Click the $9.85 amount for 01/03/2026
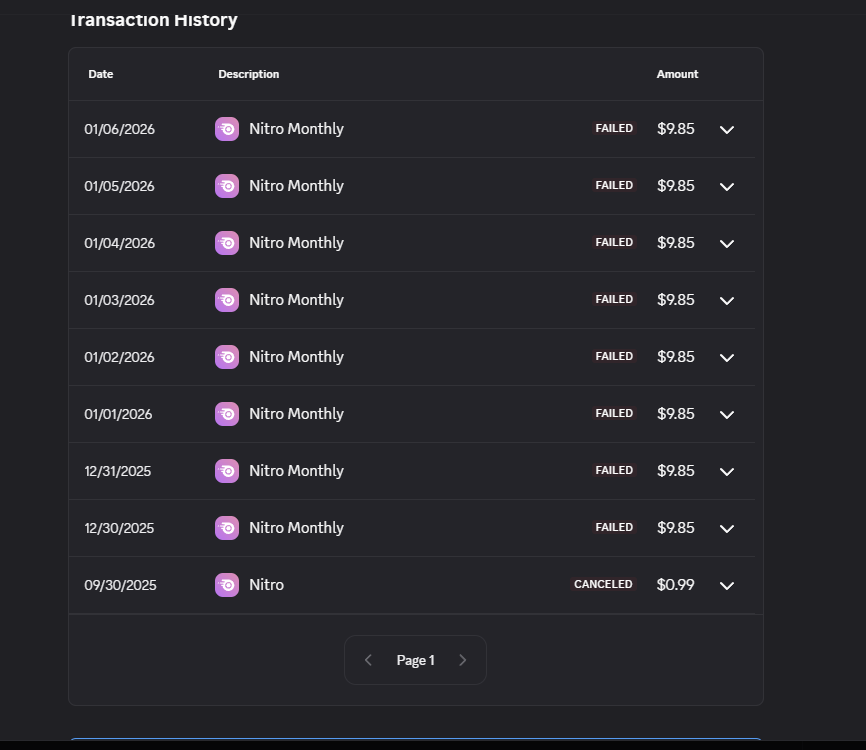The width and height of the screenshot is (866, 750). [675, 299]
